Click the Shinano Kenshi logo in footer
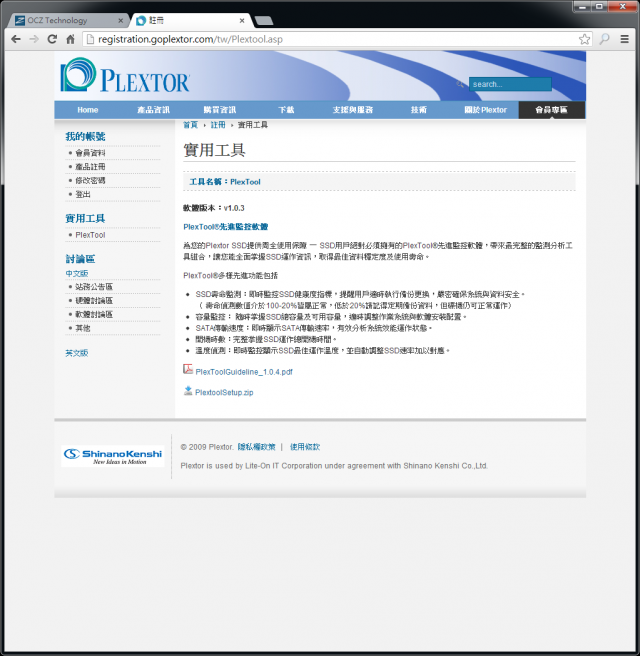This screenshot has width=640, height=657. tap(113, 456)
